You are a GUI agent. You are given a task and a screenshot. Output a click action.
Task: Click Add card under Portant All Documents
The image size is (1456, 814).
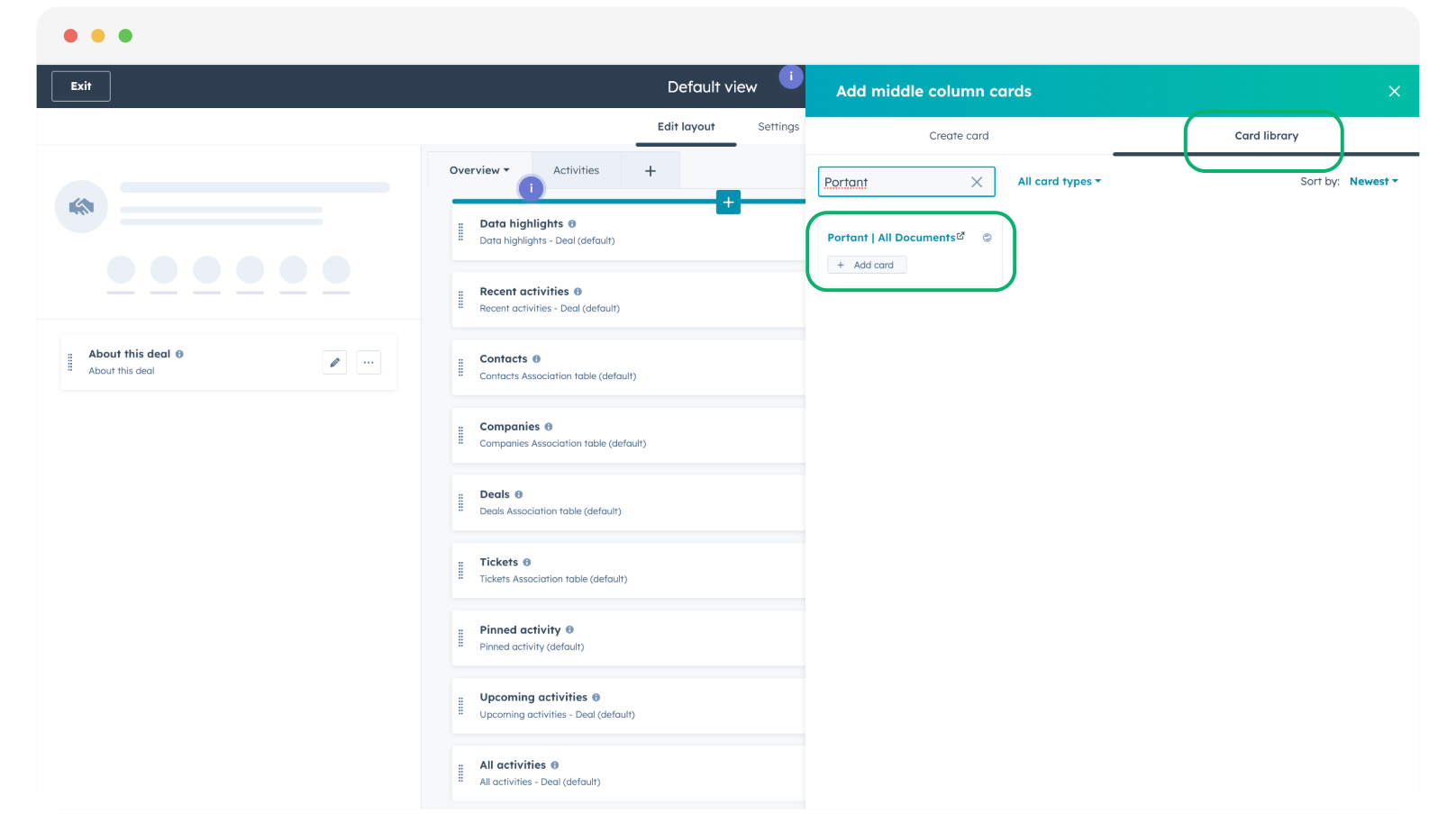coord(866,265)
